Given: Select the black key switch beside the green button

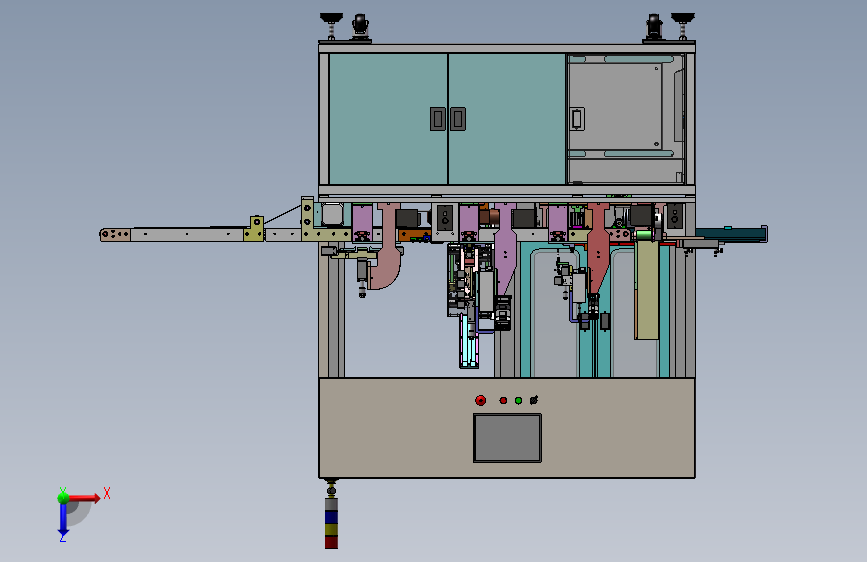Looking at the screenshot, I should 534,400.
